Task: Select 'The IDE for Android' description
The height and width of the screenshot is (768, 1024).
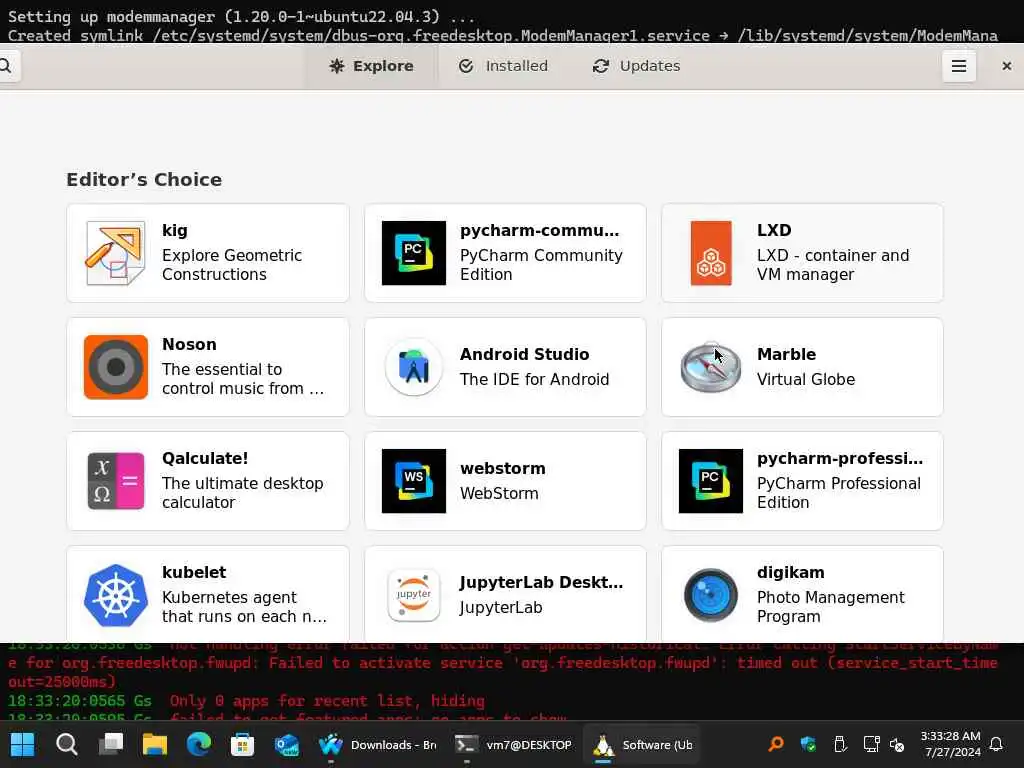Action: [x=534, y=379]
